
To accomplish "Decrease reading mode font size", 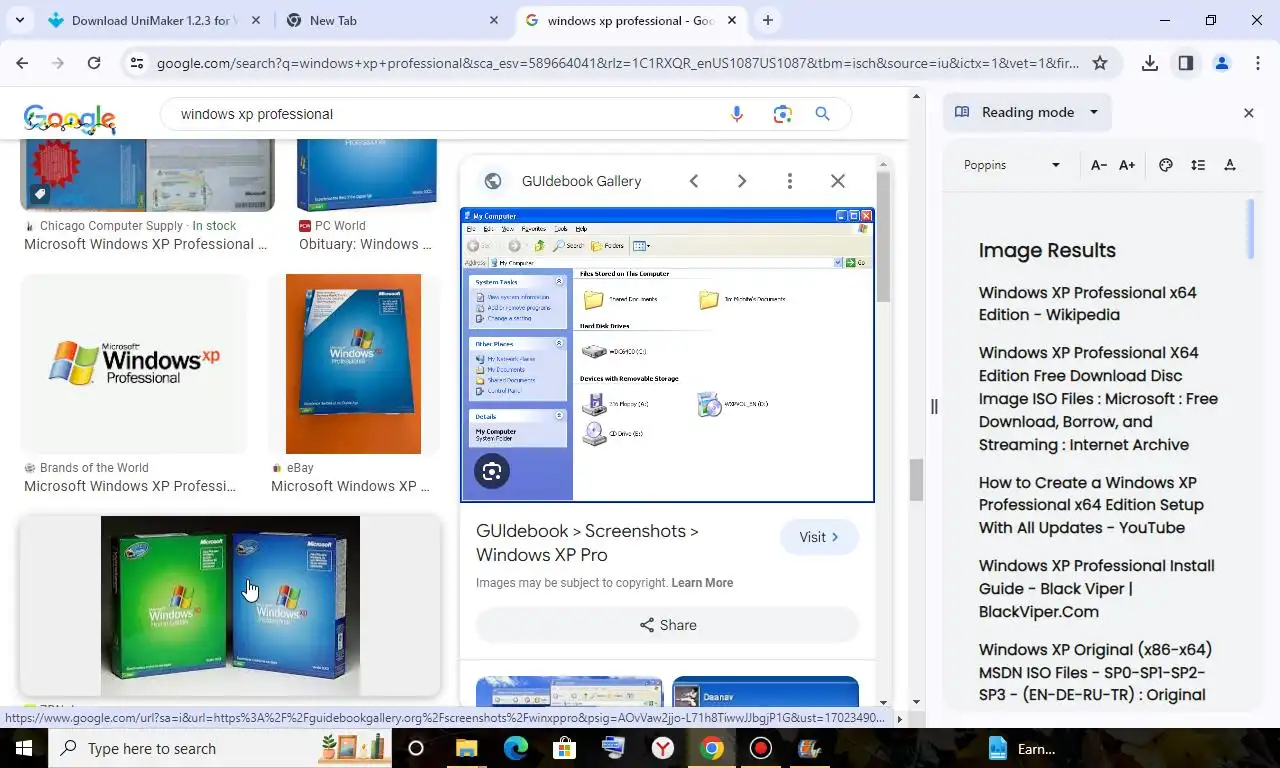I will point(1098,165).
